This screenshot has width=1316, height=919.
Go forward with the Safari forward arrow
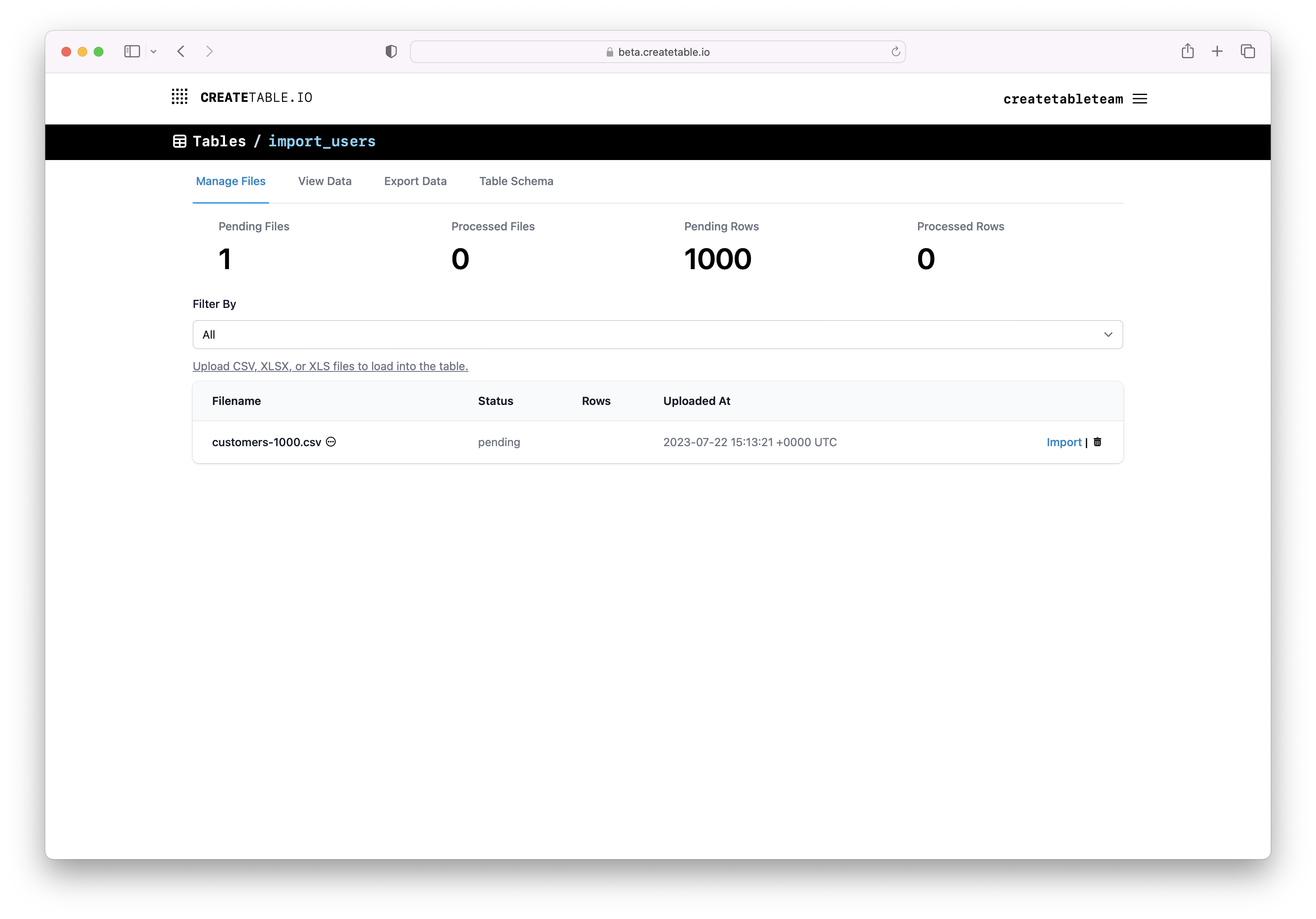(209, 52)
